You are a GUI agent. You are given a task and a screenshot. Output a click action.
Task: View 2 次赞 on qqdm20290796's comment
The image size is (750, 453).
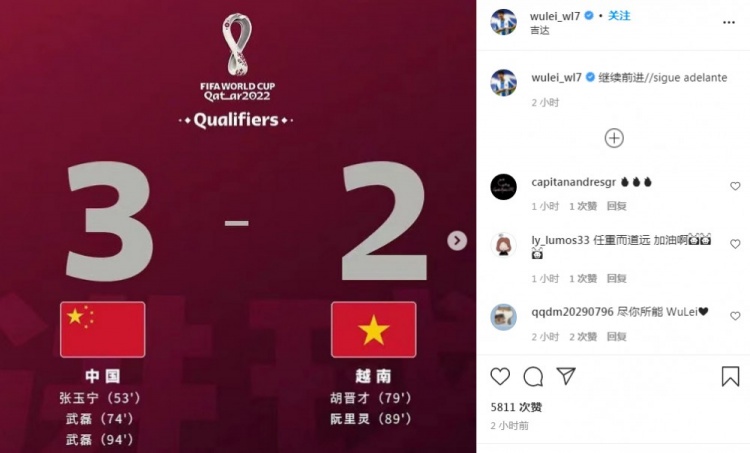[x=583, y=337]
